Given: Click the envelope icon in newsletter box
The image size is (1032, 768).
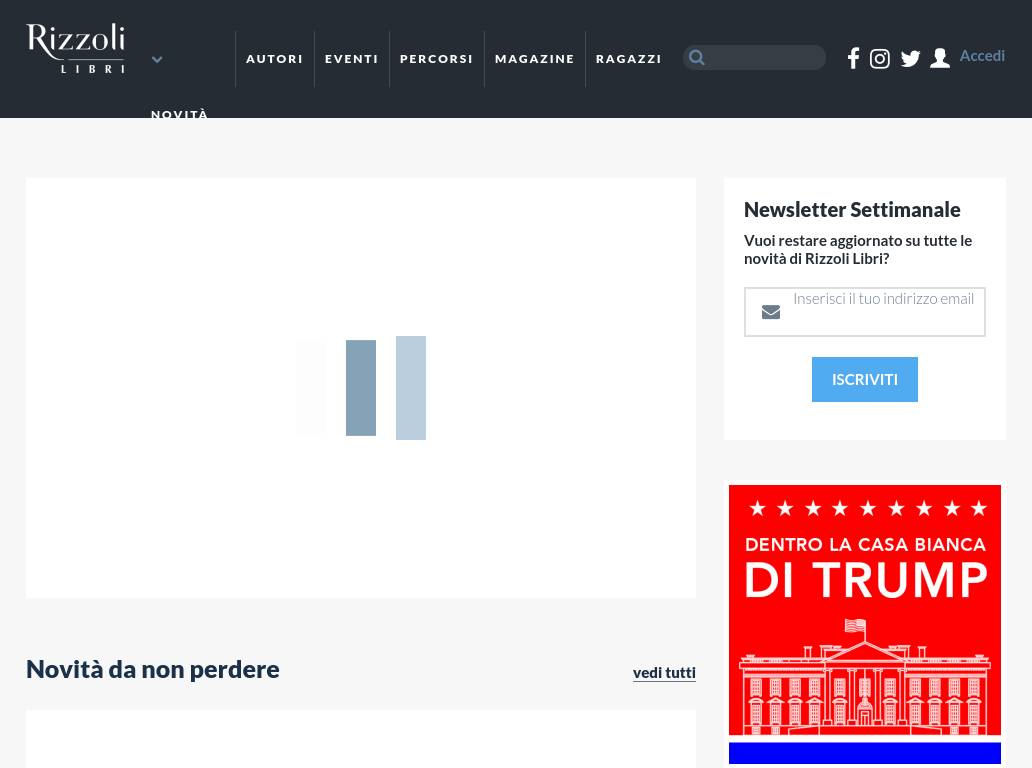Looking at the screenshot, I should [x=771, y=312].
